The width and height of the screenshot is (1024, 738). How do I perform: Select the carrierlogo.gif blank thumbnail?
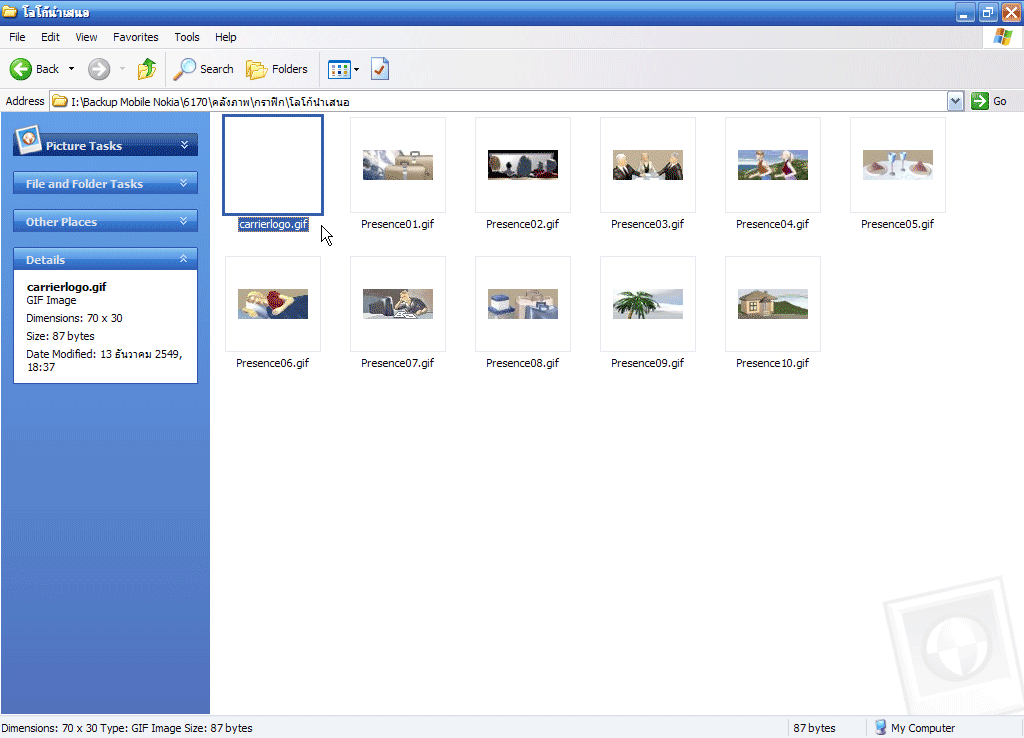click(273, 165)
